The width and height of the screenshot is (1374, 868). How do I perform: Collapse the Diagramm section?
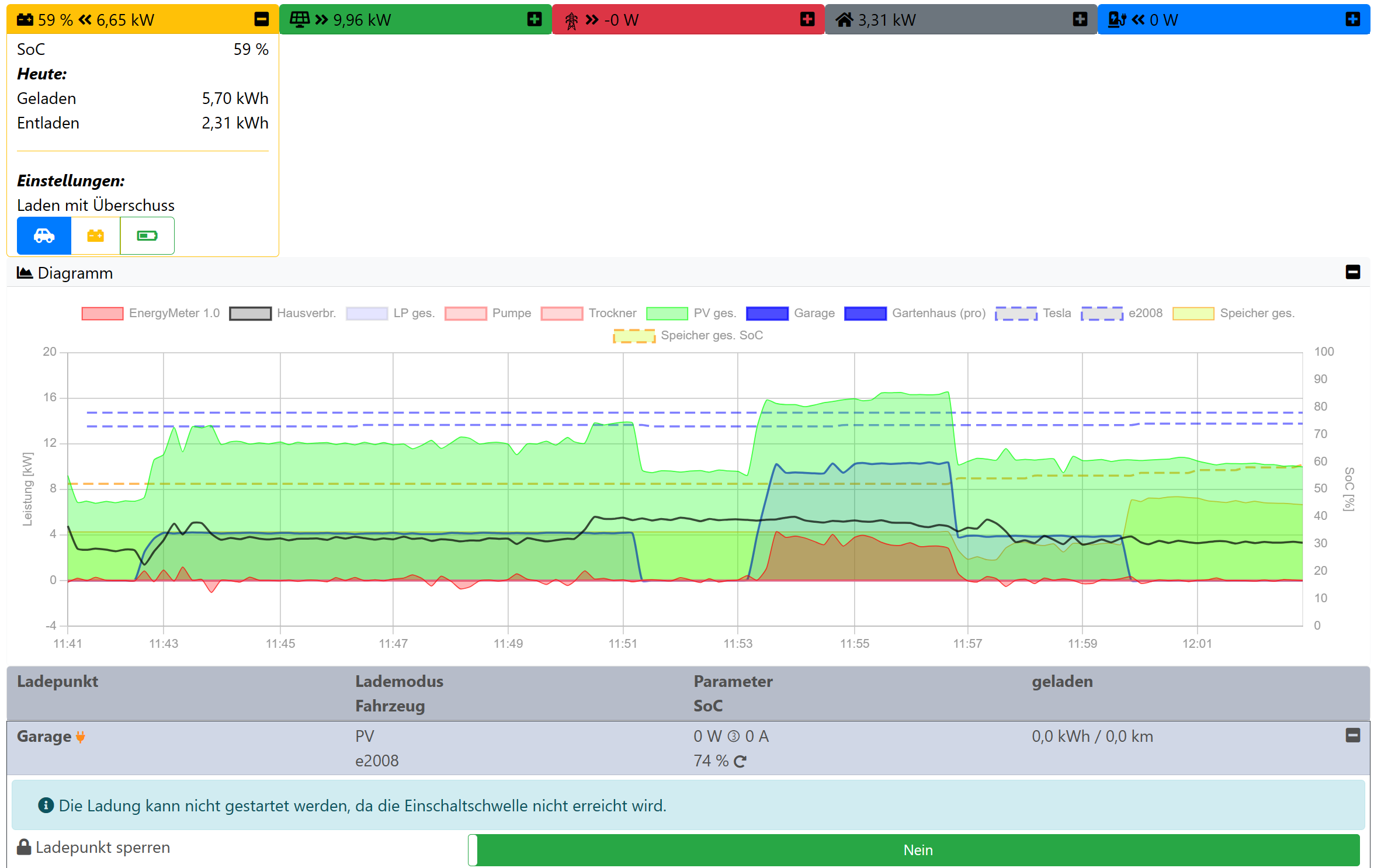pyautogui.click(x=1352, y=272)
